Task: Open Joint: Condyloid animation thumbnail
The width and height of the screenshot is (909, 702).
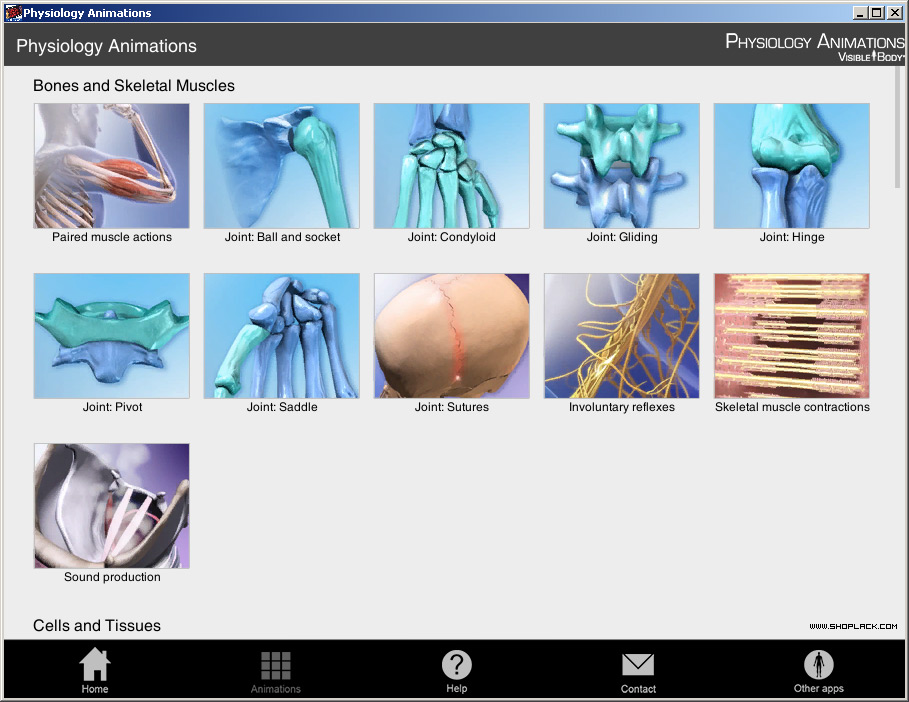Action: tap(452, 166)
